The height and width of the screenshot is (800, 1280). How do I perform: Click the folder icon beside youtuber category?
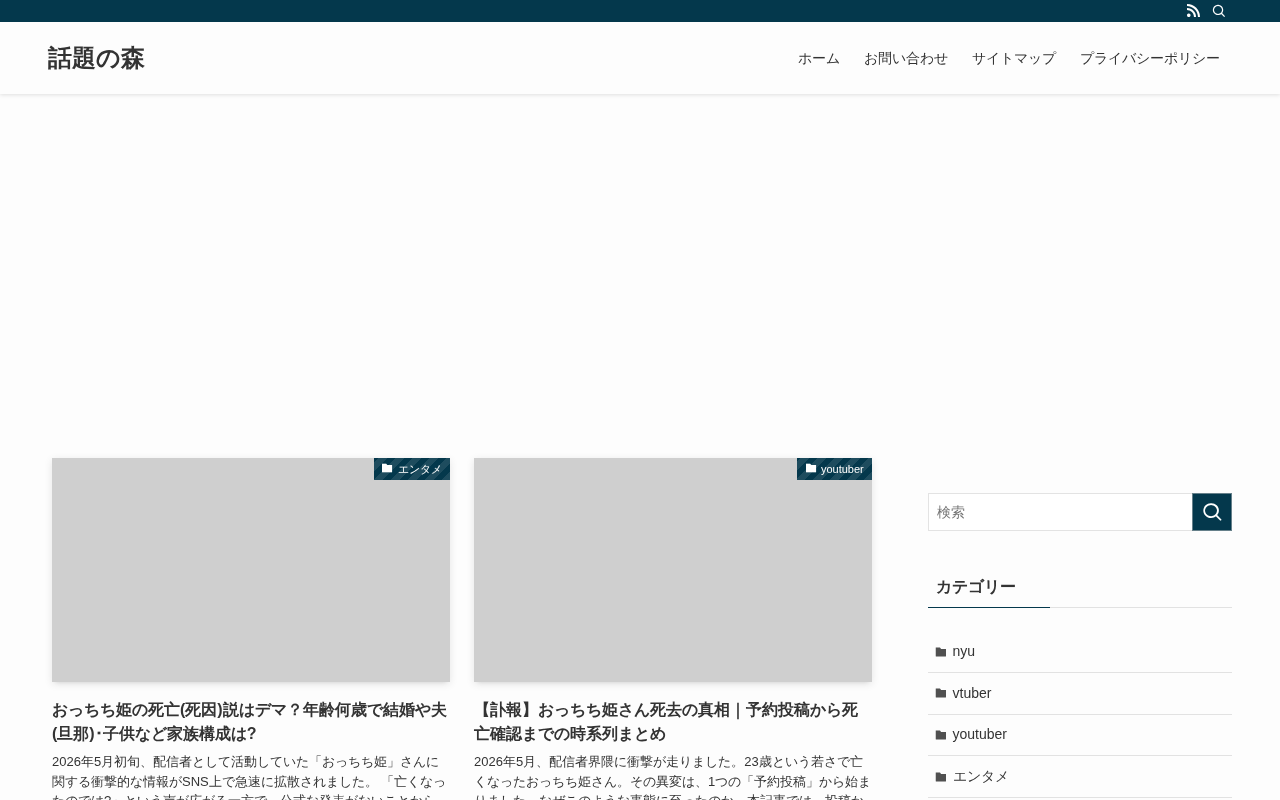pyautogui.click(x=941, y=735)
